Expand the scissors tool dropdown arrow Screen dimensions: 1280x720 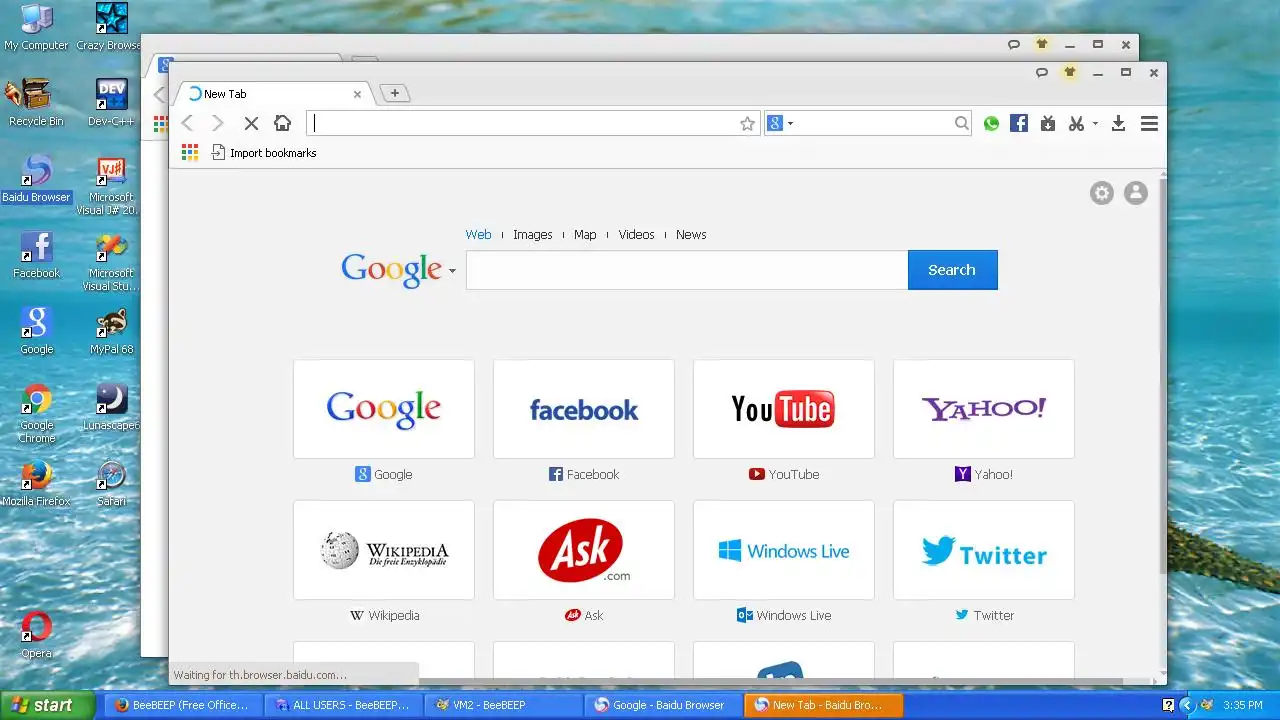coord(1095,124)
